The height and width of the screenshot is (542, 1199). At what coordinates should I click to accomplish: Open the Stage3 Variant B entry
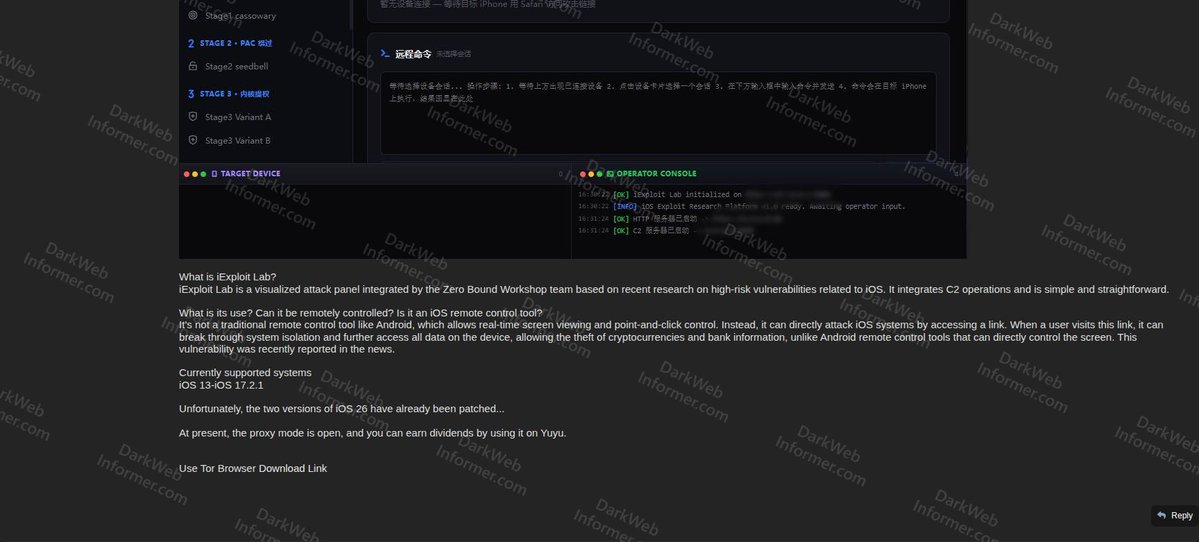pos(238,141)
